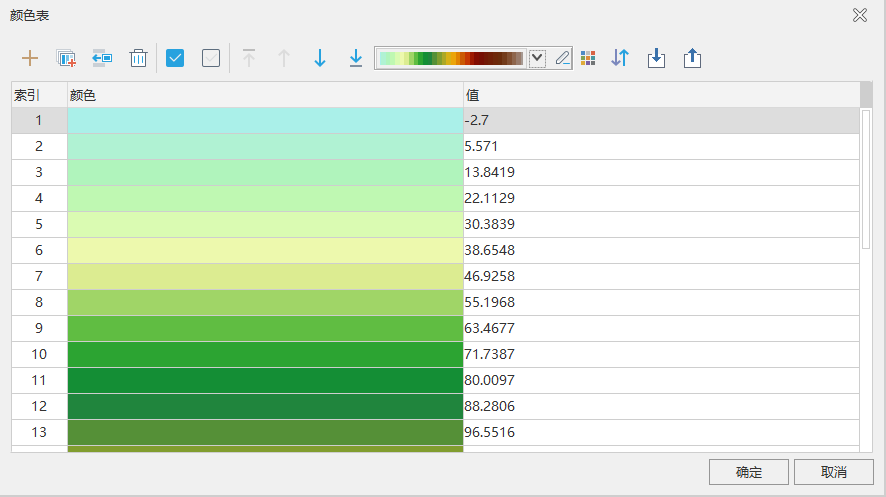Reverse color order with swap arrows icon
The image size is (886, 497).
pos(620,58)
